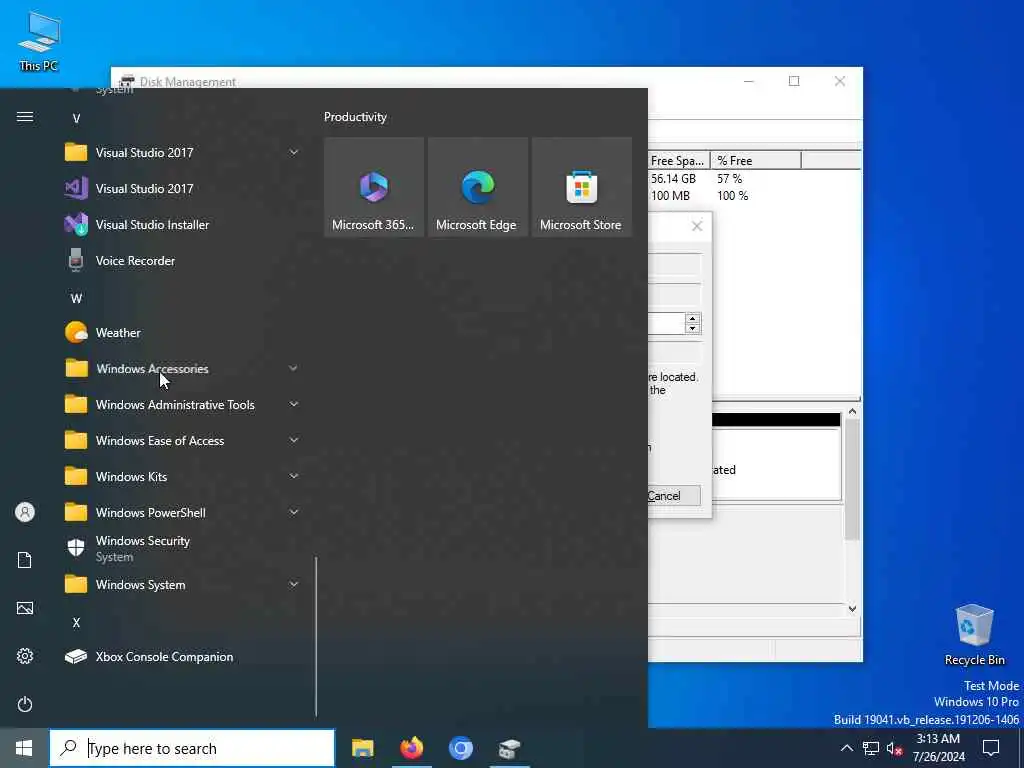
Task: Click the Start menu app list scrollbar
Action: pos(316,637)
